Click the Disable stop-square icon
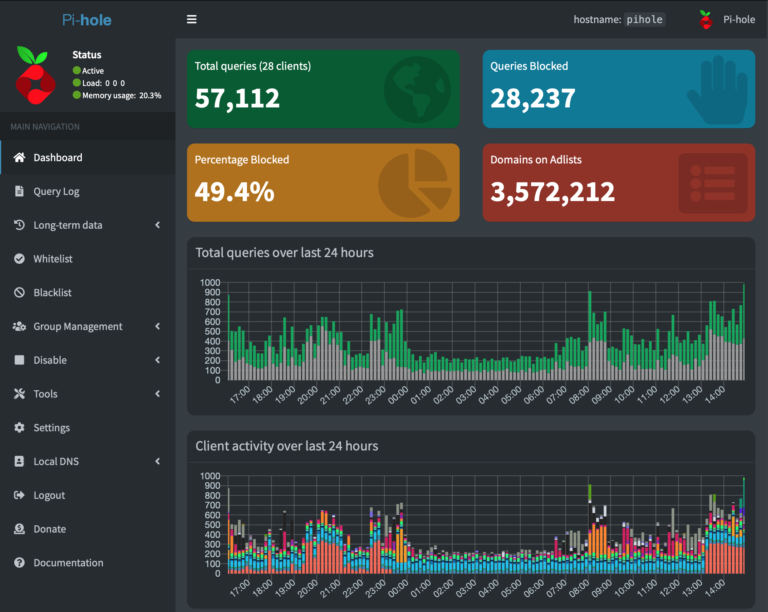This screenshot has height=612, width=768. pyautogui.click(x=19, y=360)
